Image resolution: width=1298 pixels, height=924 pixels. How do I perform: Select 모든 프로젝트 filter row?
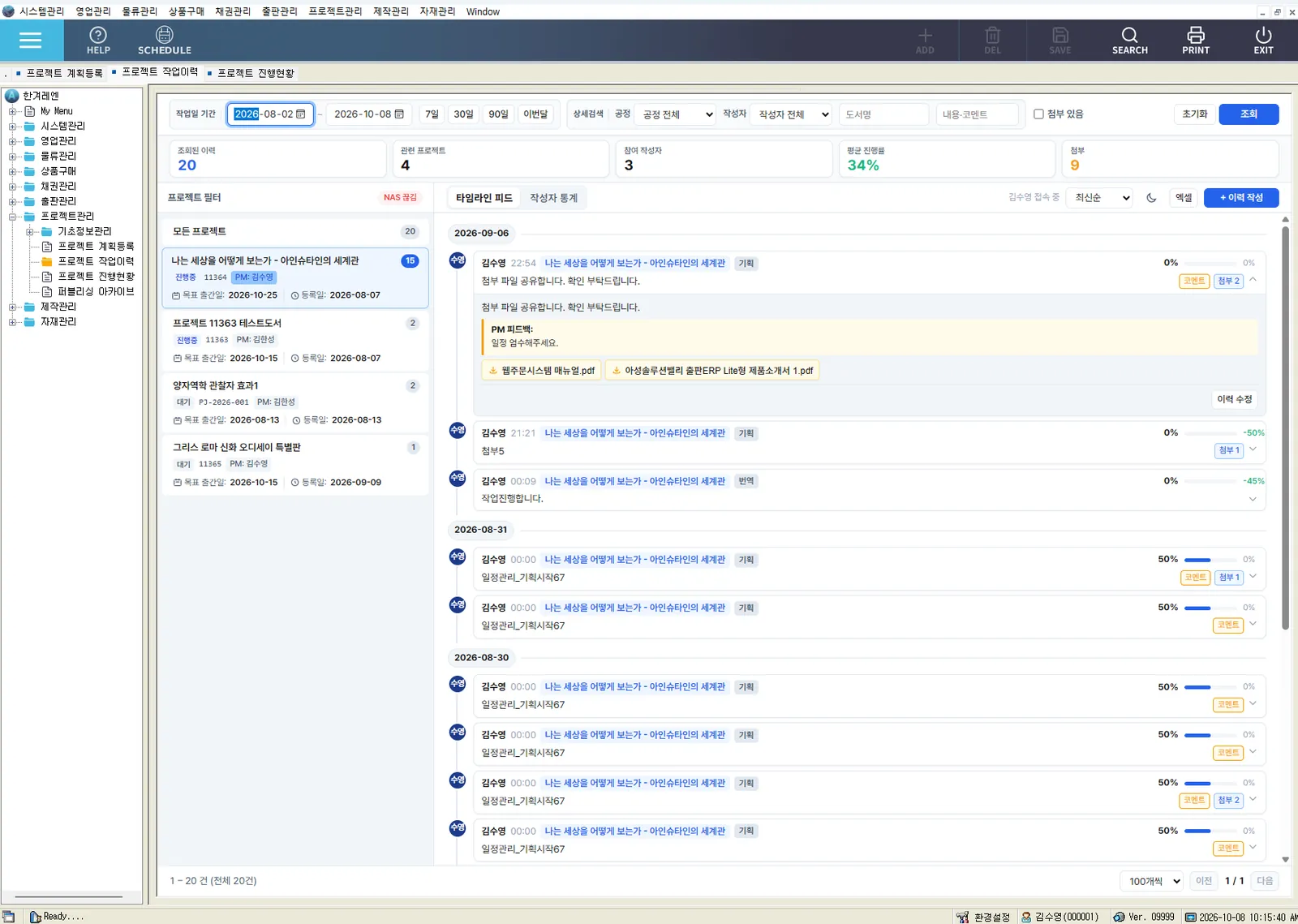click(295, 231)
